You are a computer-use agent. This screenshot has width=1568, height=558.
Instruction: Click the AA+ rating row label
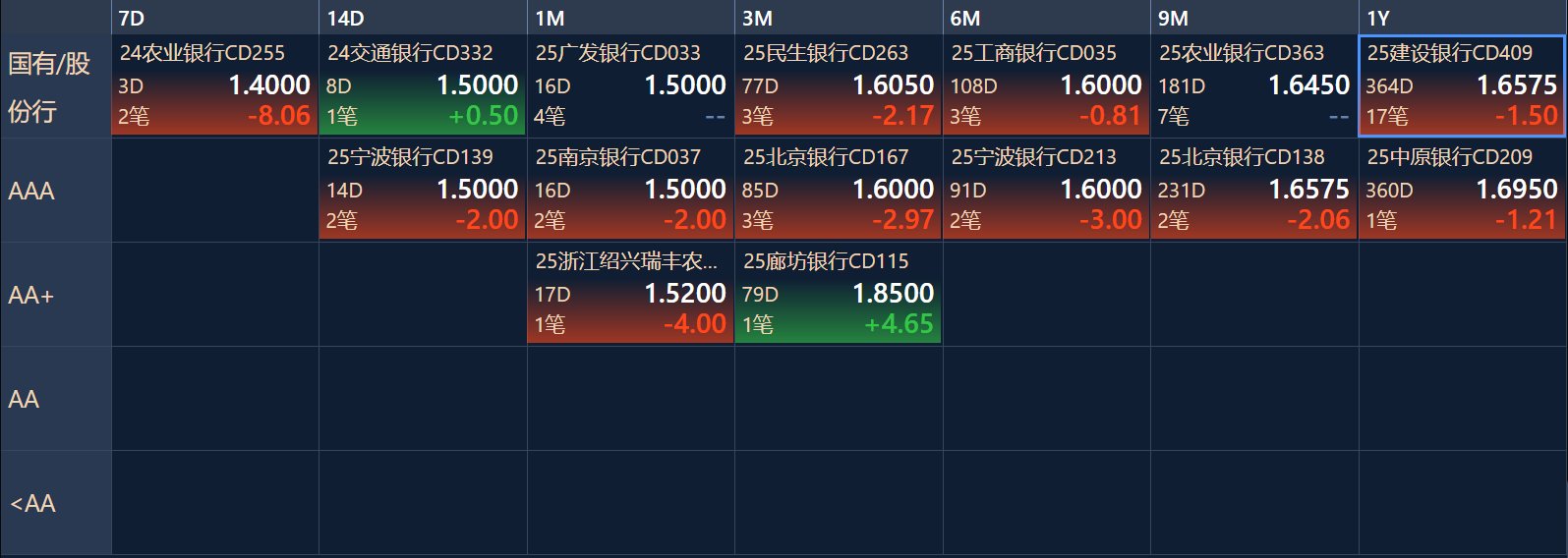point(55,295)
